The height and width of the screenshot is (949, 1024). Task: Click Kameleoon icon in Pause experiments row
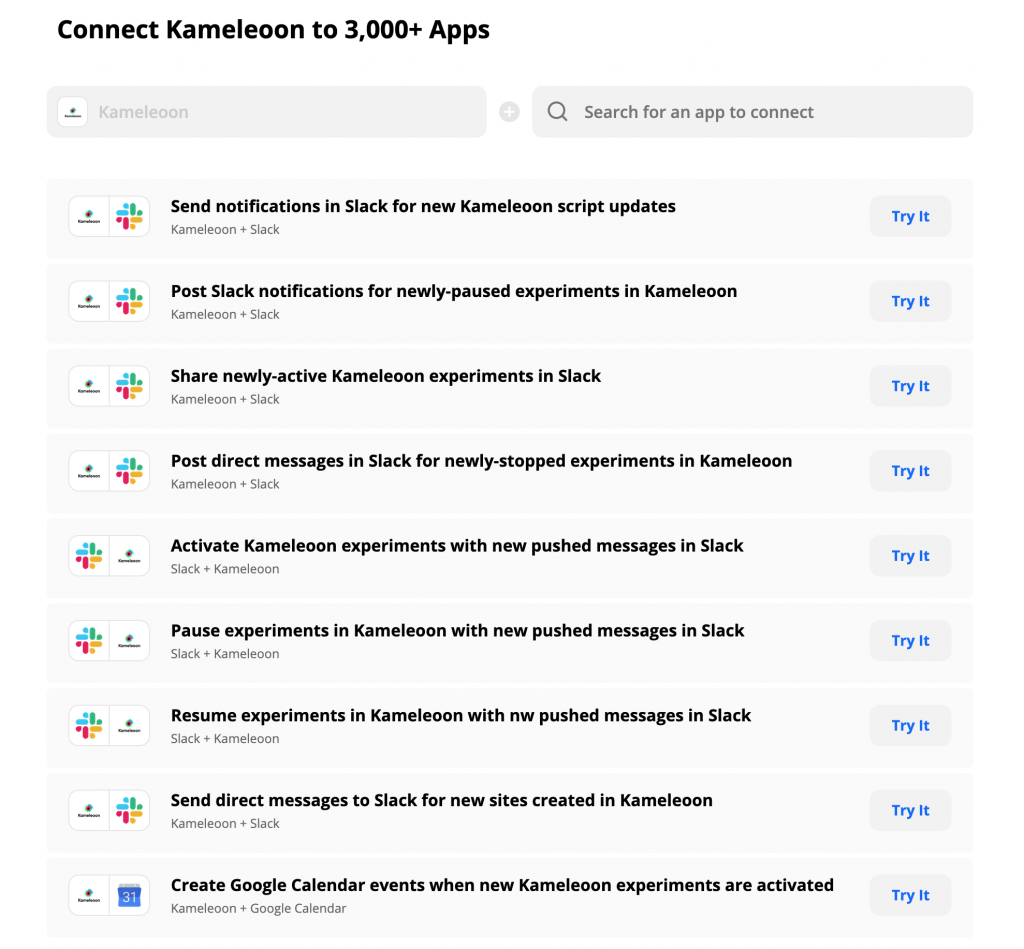[x=129, y=641]
